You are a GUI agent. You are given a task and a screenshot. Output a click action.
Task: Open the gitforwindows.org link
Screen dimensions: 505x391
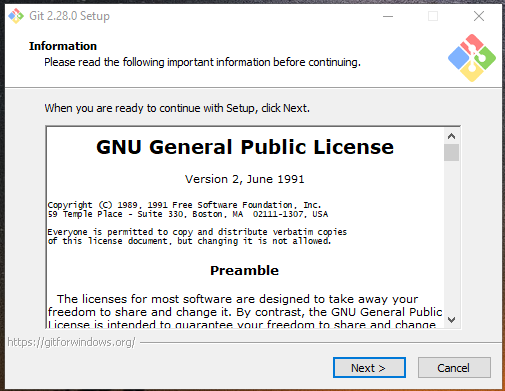(71, 342)
